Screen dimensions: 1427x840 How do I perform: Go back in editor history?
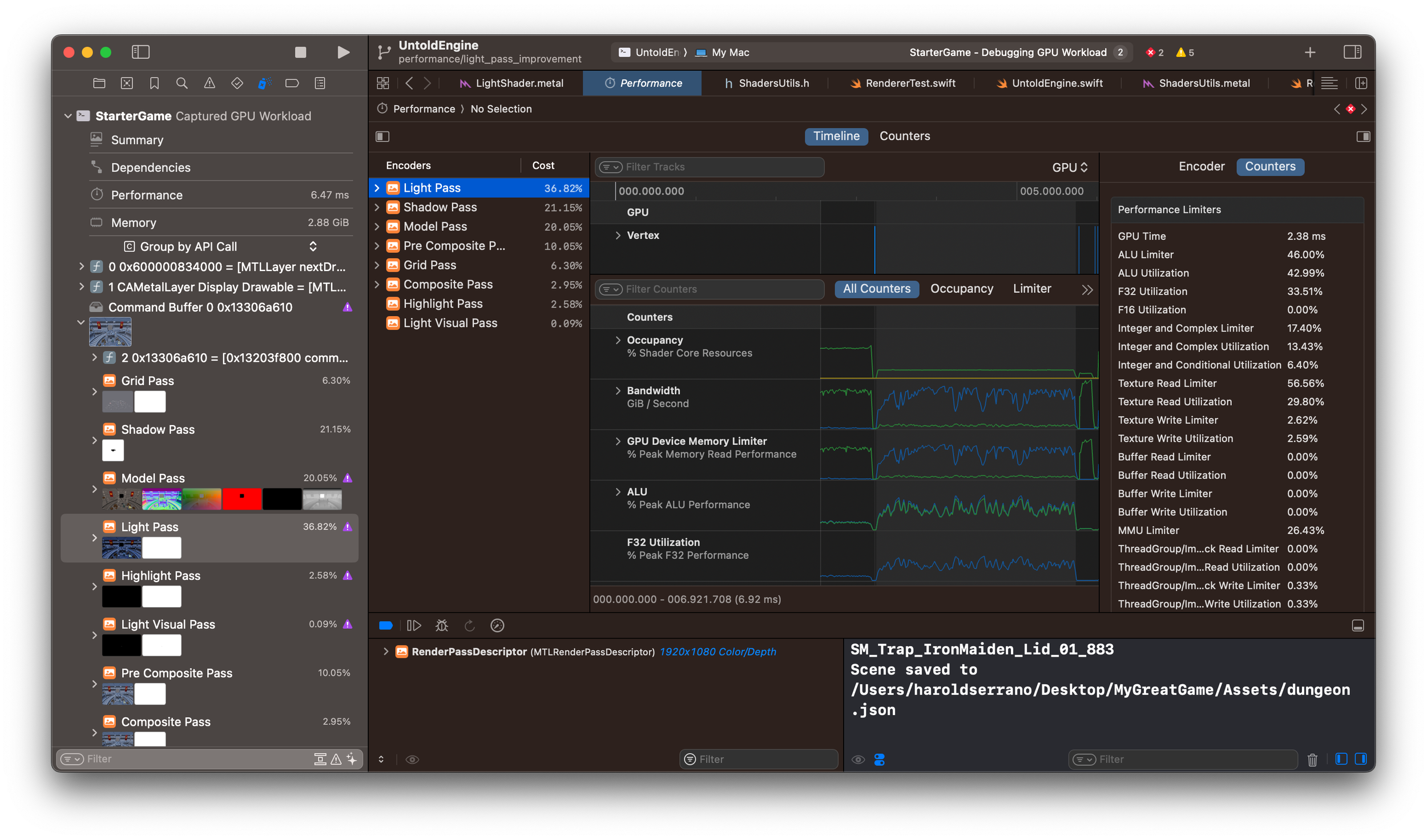(x=409, y=83)
